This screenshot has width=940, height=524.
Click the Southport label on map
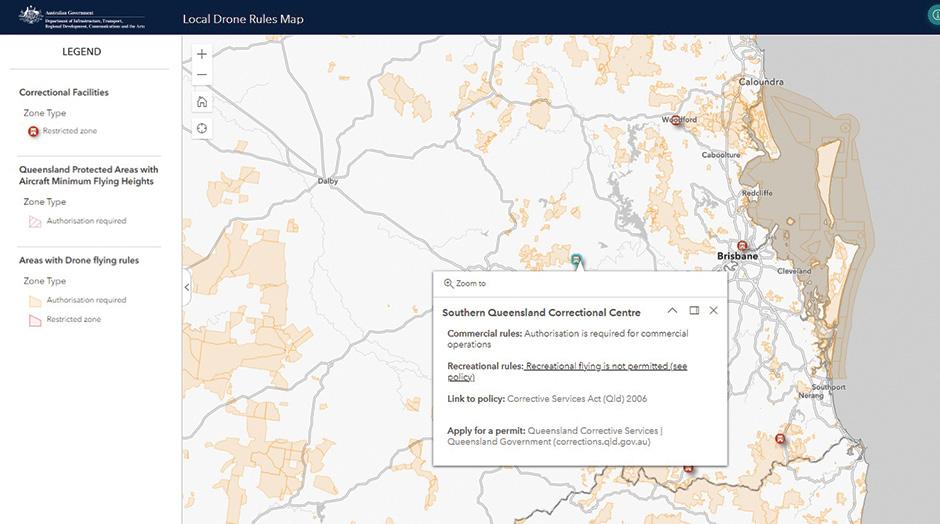[x=828, y=387]
